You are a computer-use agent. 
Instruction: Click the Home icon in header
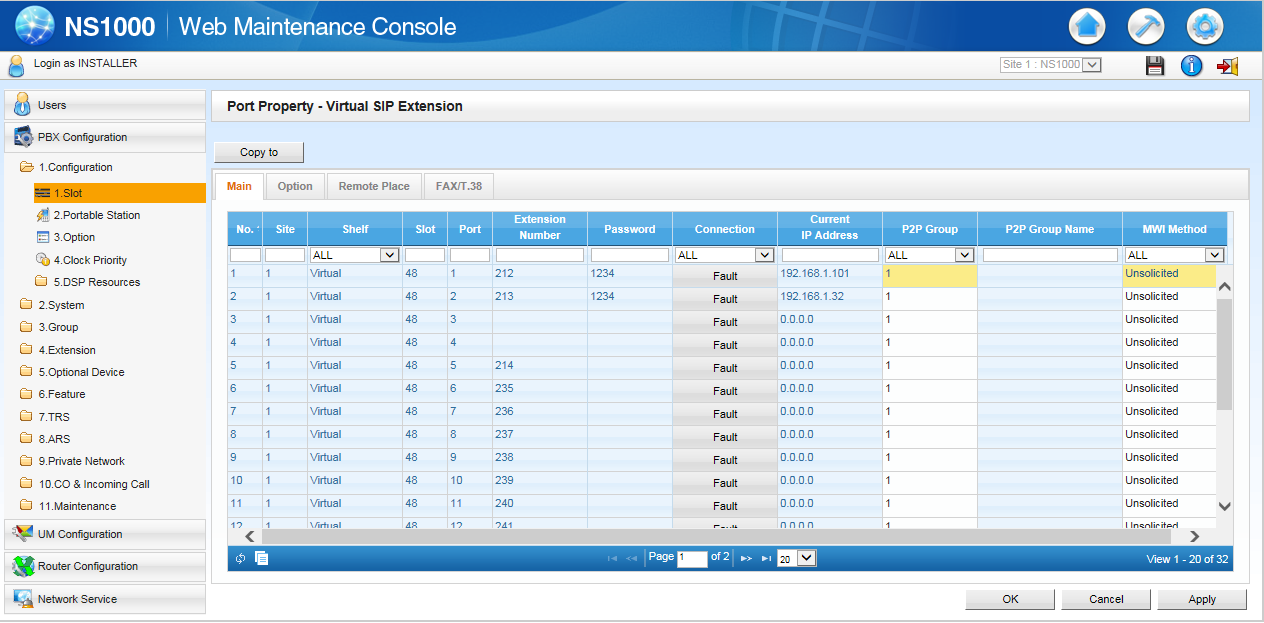click(x=1087, y=27)
